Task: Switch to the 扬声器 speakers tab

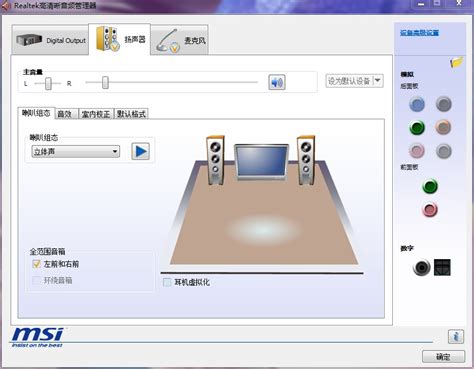Action: click(x=119, y=39)
